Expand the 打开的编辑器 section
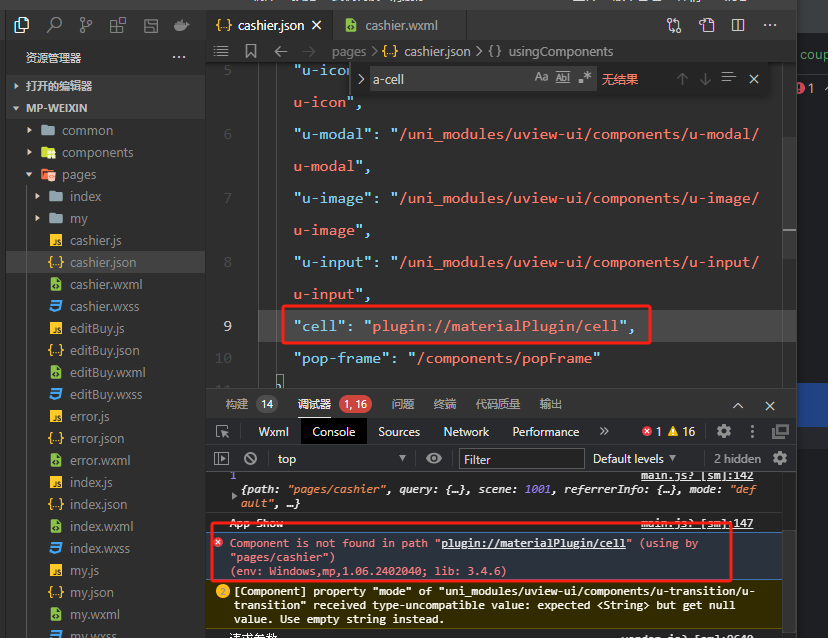 (x=16, y=86)
